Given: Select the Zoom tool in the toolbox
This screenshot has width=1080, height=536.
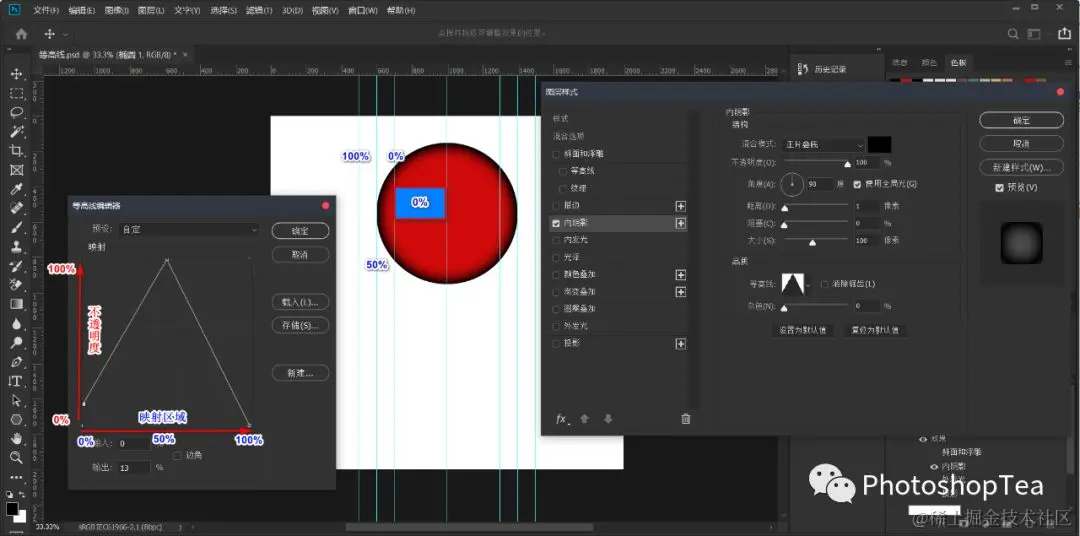Looking at the screenshot, I should 17,457.
